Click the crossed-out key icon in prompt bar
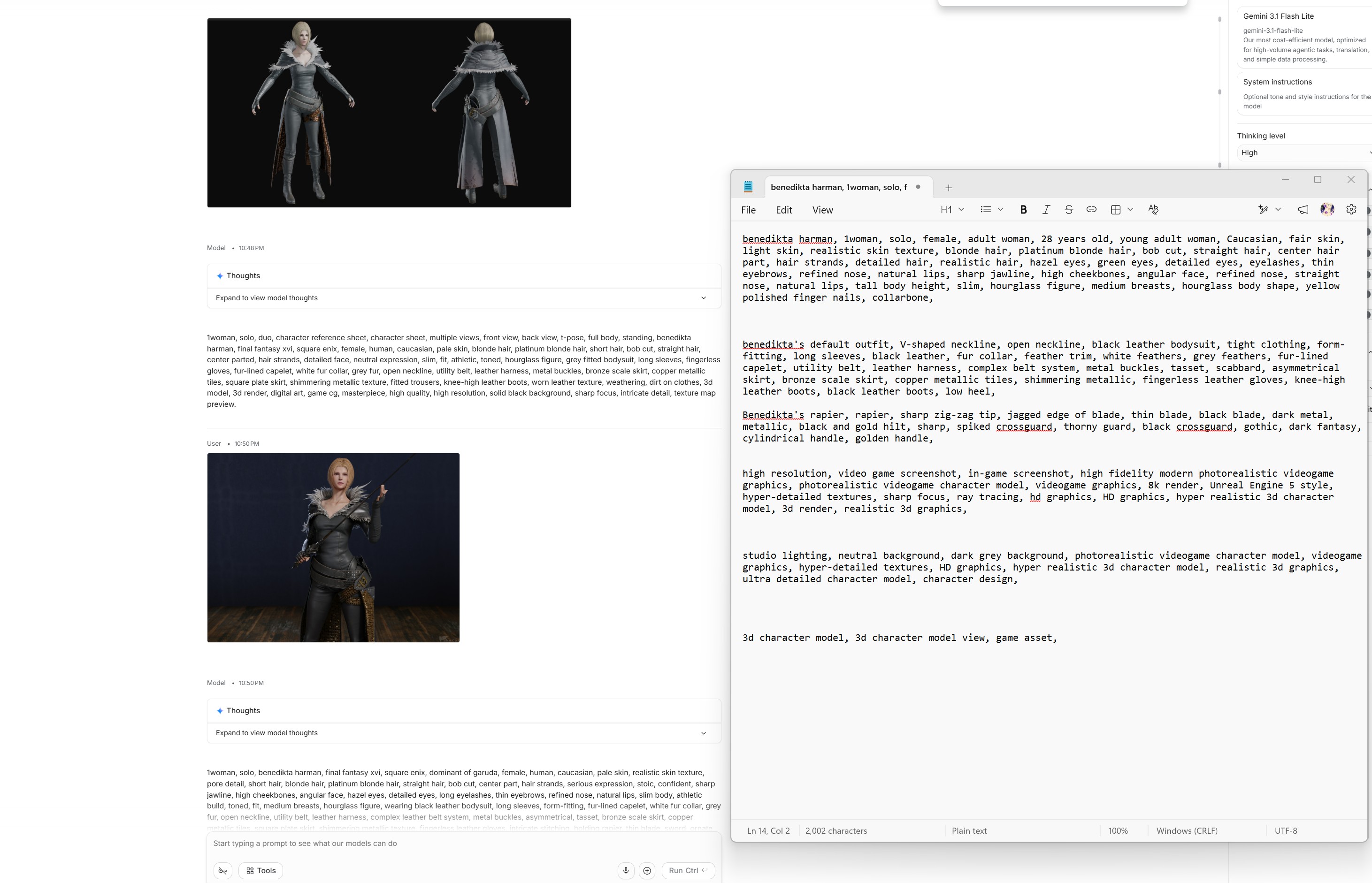 pos(223,870)
